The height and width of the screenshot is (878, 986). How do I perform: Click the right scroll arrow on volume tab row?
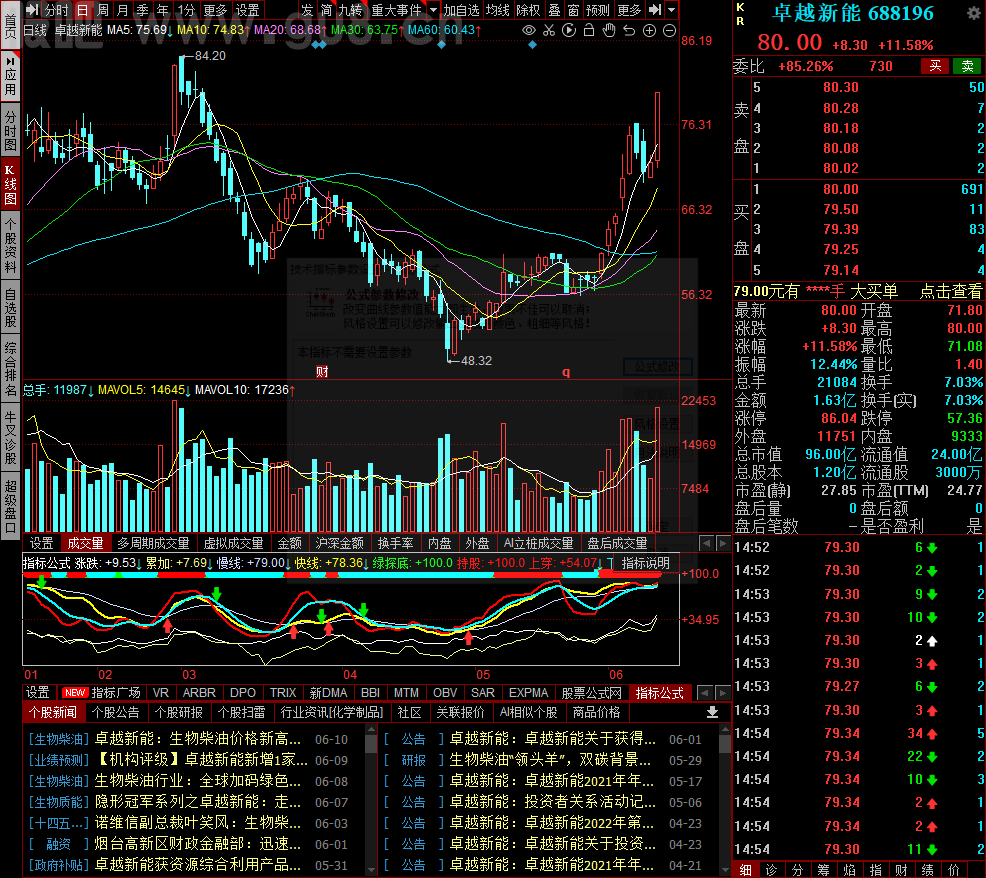click(x=723, y=543)
